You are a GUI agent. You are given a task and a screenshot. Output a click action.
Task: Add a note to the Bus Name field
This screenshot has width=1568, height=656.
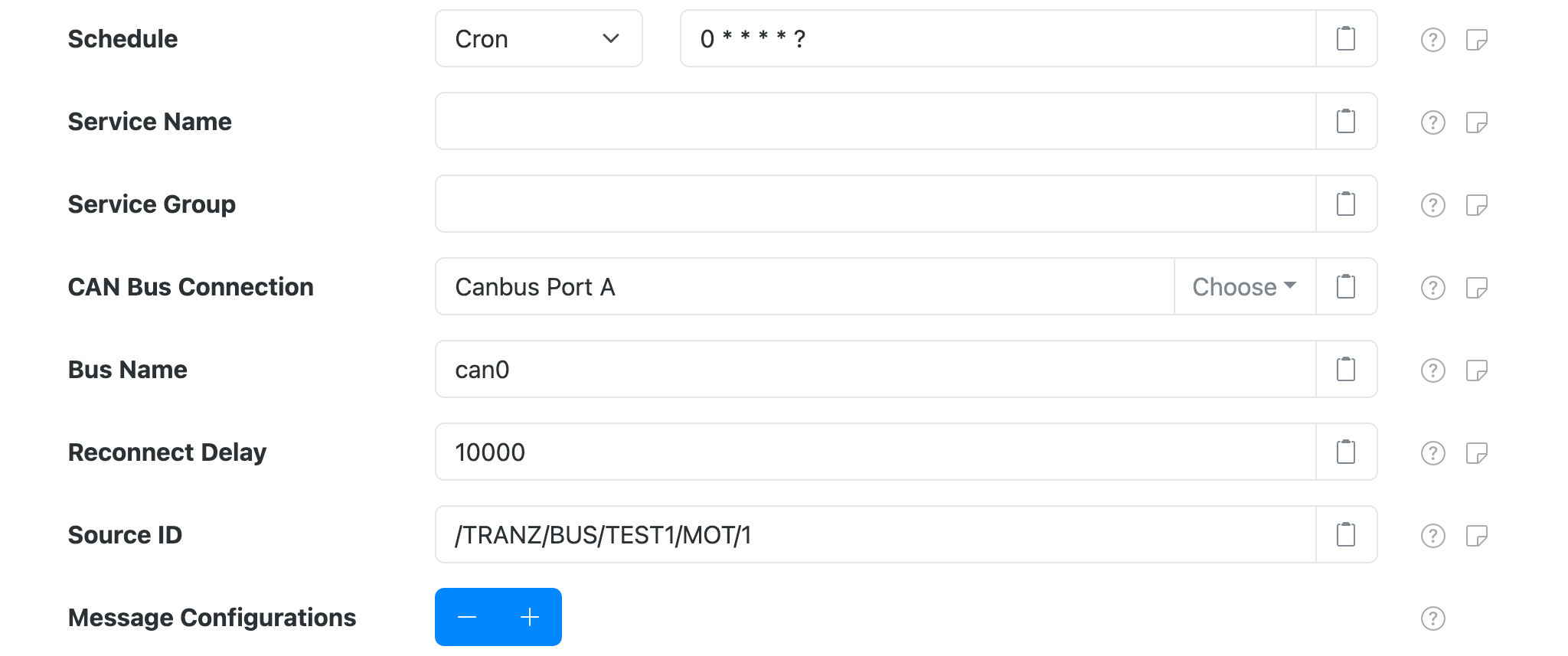coord(1478,369)
